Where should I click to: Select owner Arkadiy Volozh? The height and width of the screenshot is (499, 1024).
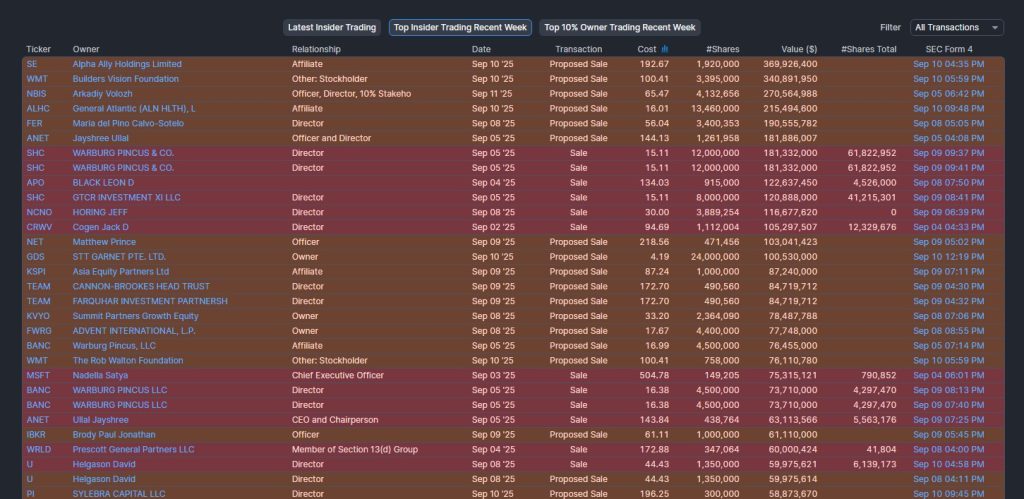[x=103, y=94]
